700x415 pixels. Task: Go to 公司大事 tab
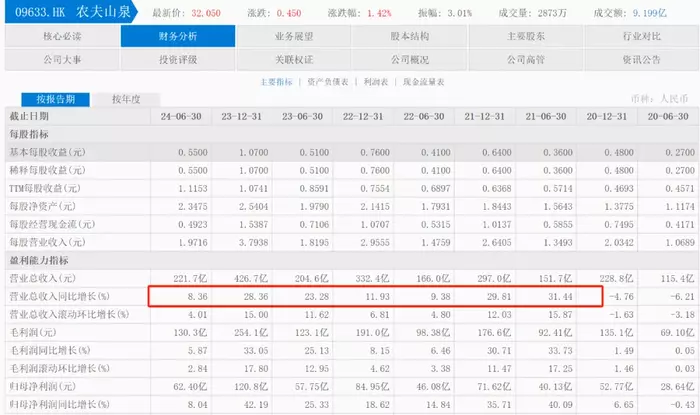(x=62, y=59)
